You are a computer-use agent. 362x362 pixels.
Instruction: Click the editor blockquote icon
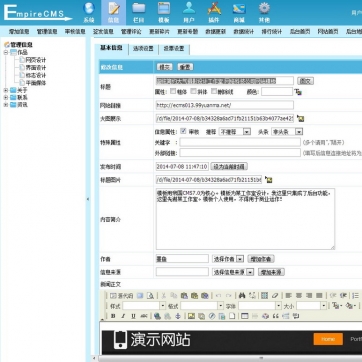pos(275,316)
